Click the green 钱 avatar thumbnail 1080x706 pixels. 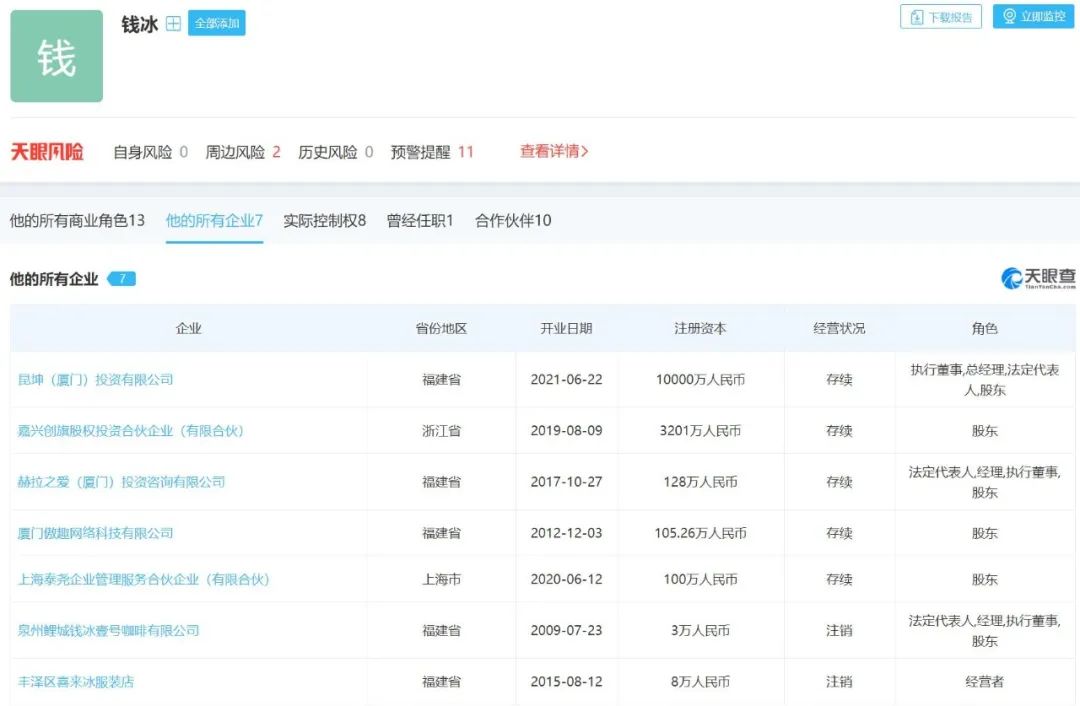point(57,57)
